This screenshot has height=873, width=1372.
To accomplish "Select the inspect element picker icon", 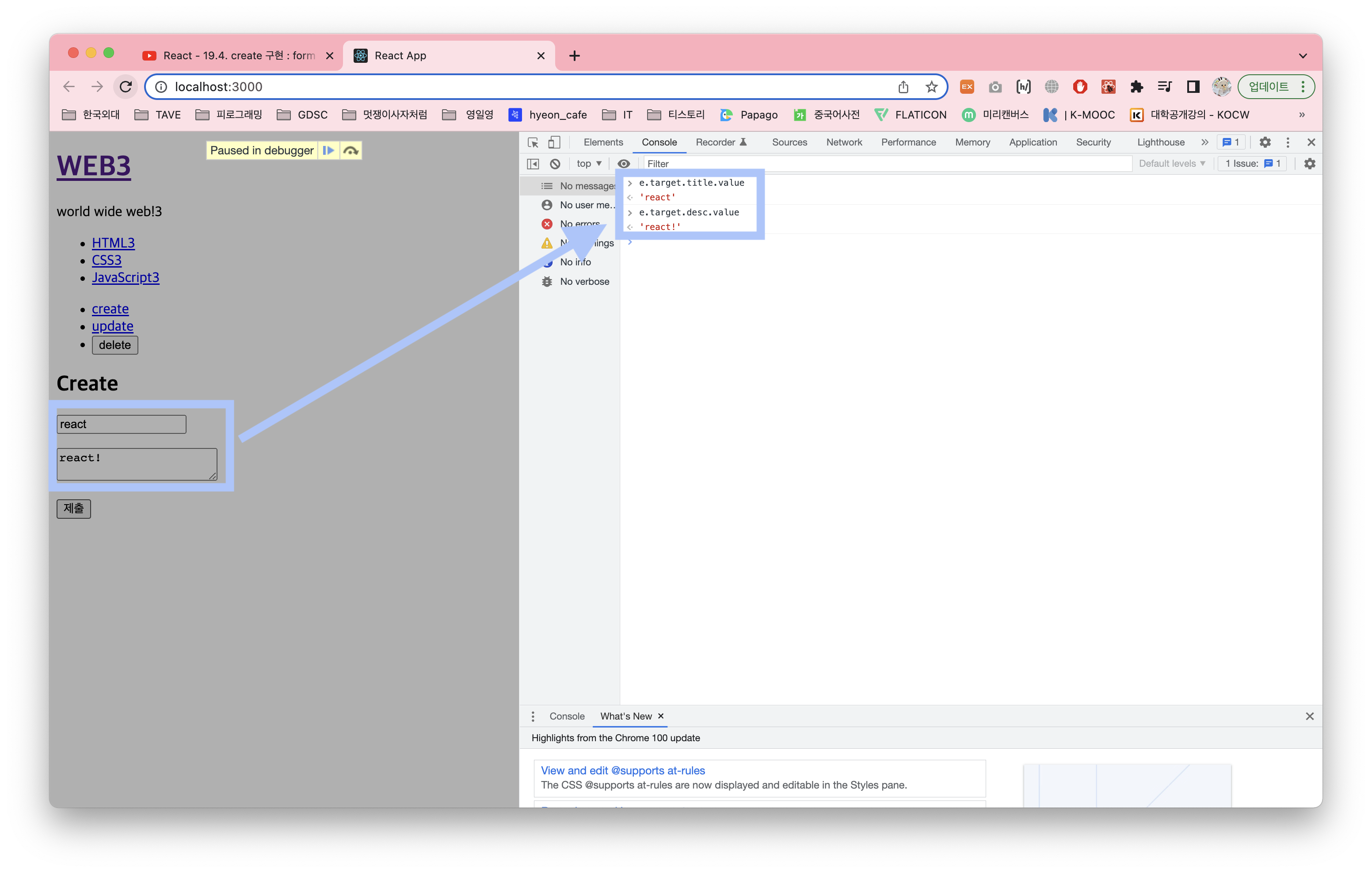I will click(x=534, y=142).
